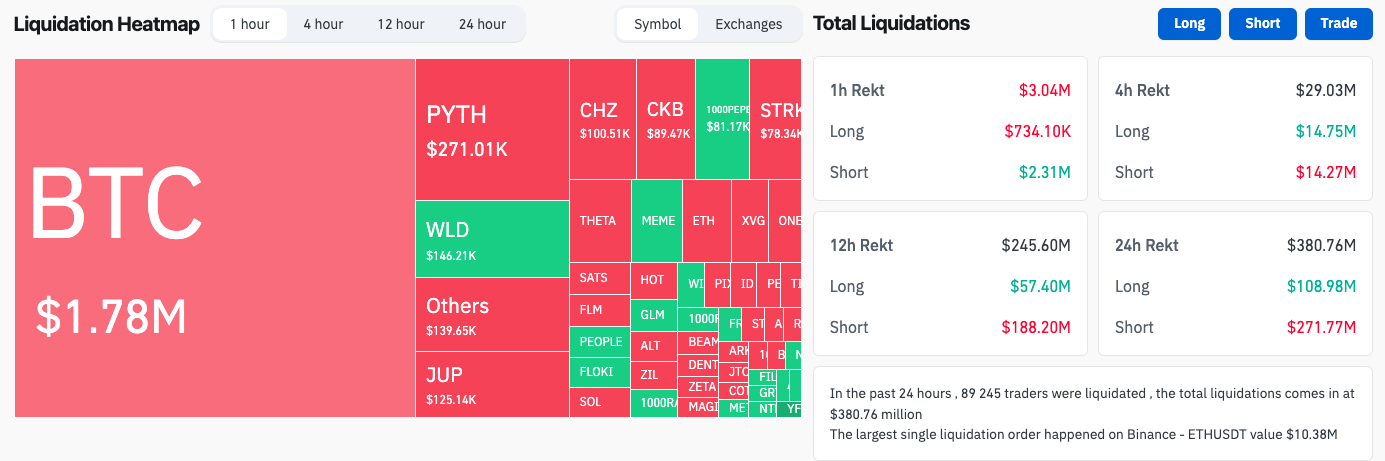The height and width of the screenshot is (461, 1385).
Task: Open the Trade button
Action: tap(1338, 24)
